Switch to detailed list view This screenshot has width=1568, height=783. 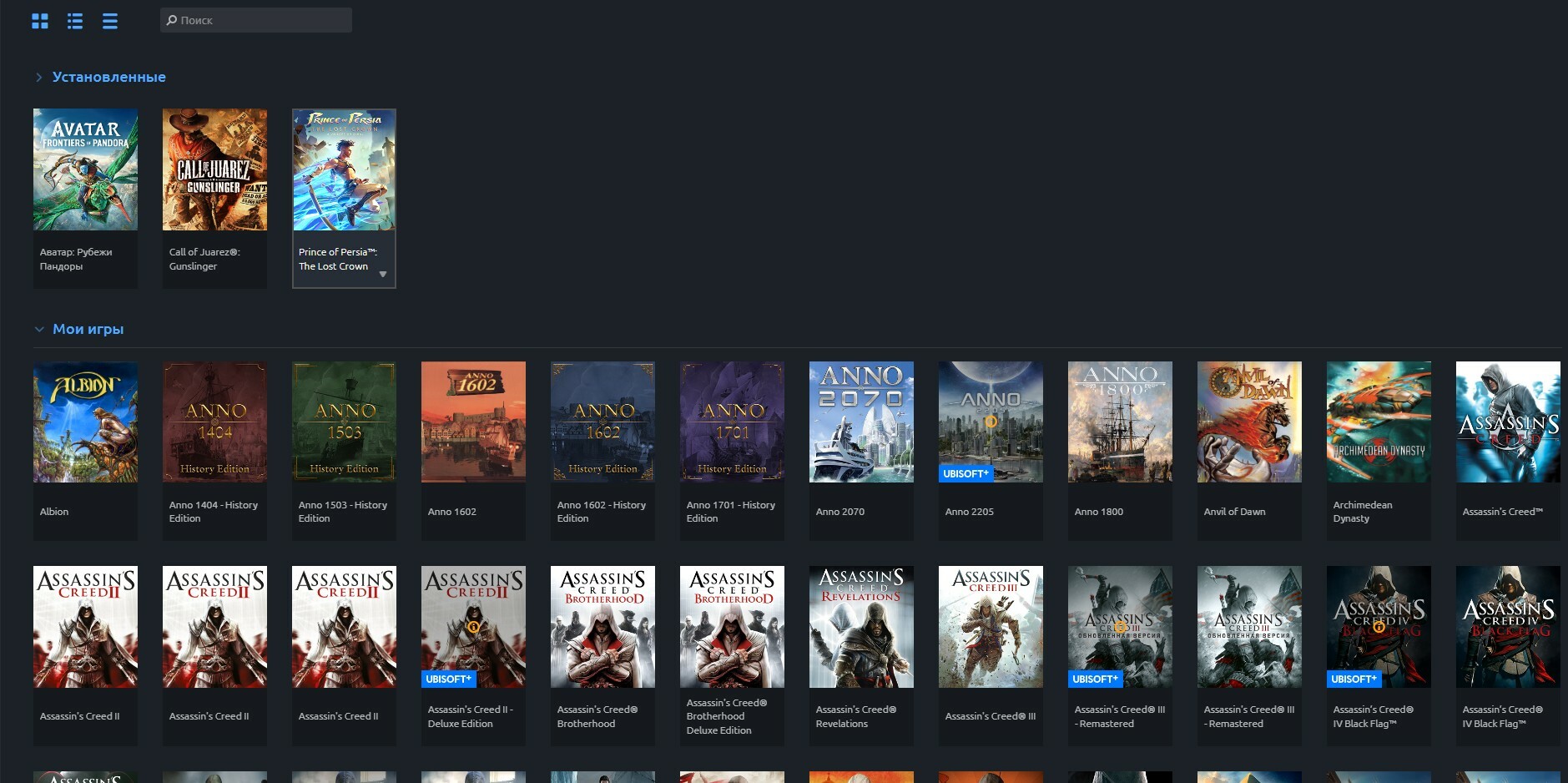[x=75, y=21]
